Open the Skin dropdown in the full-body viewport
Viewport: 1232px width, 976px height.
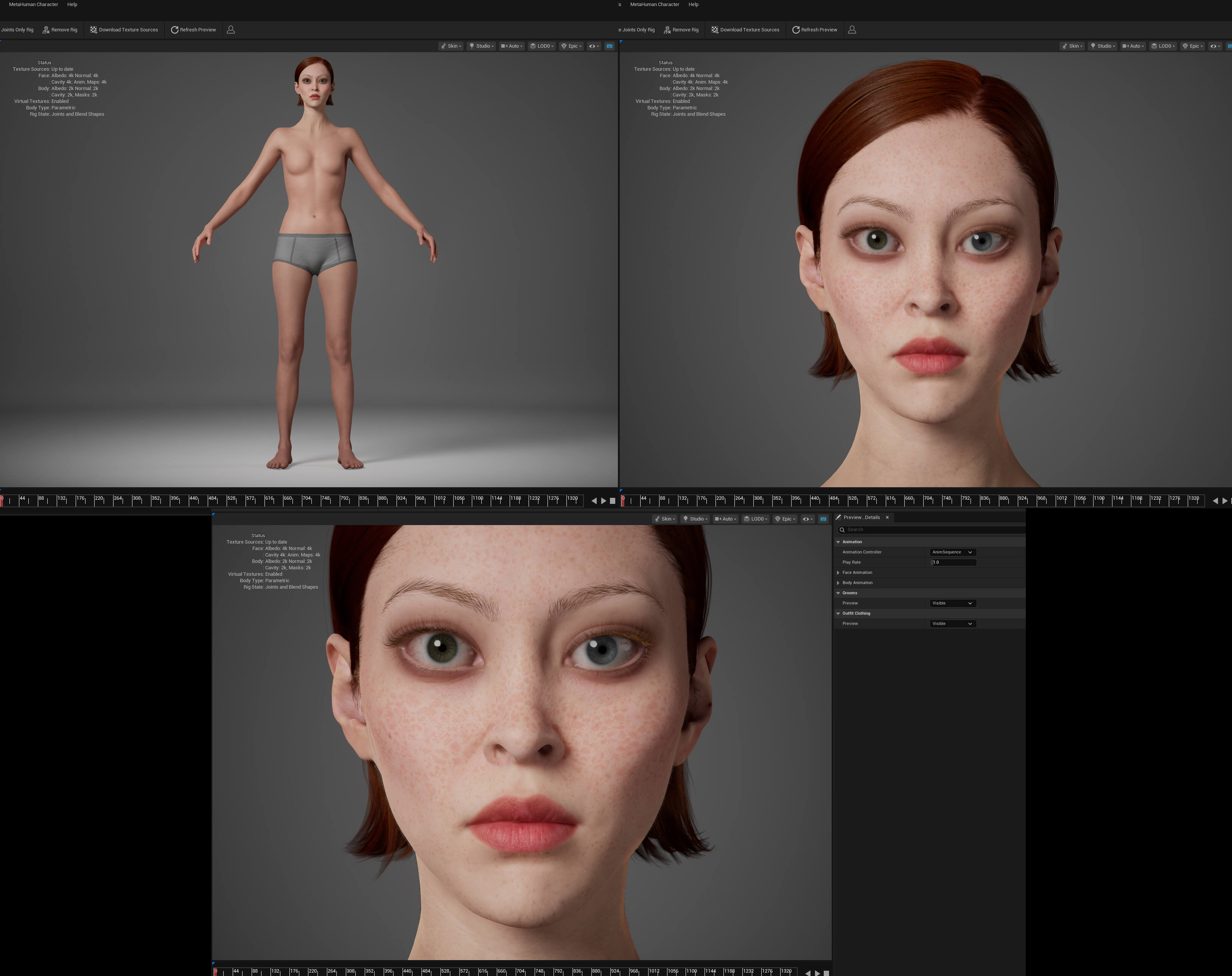(x=451, y=46)
